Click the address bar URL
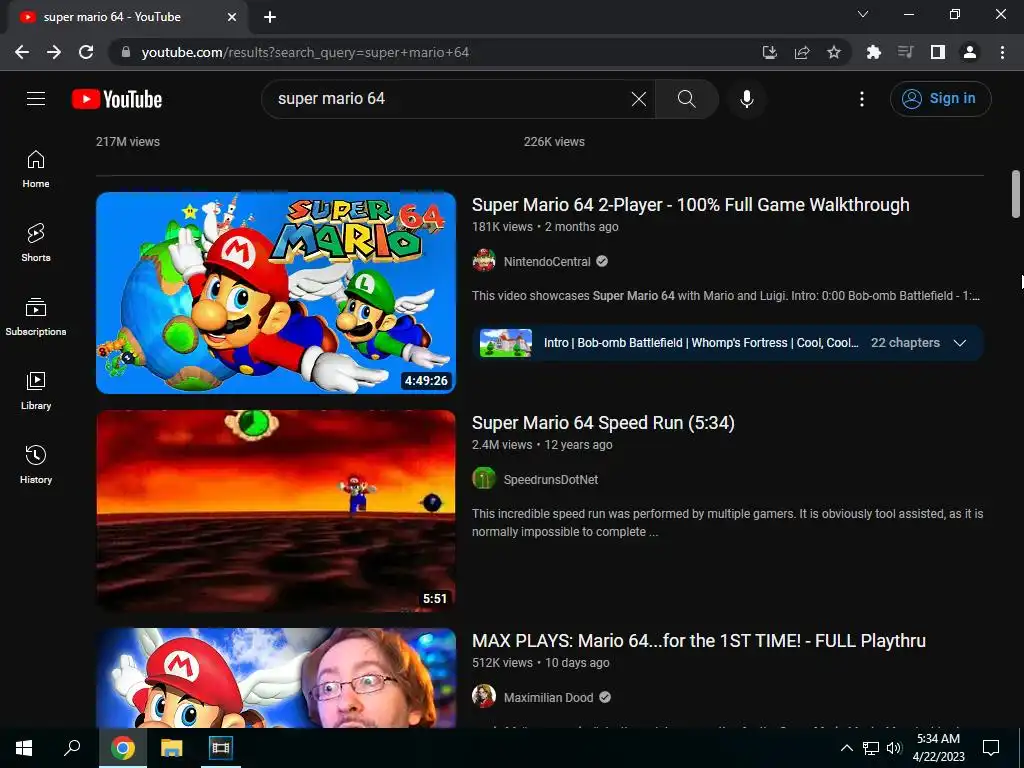The width and height of the screenshot is (1024, 768). pyautogui.click(x=305, y=52)
